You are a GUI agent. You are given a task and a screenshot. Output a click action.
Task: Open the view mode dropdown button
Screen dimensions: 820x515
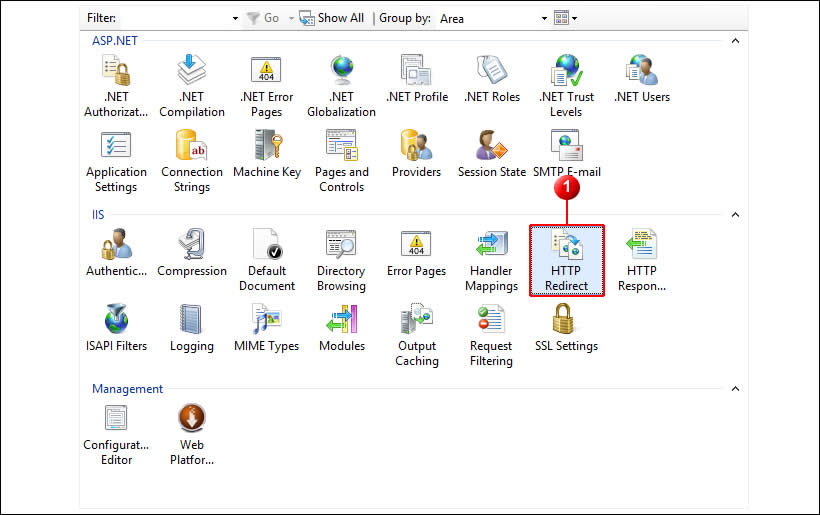(x=566, y=18)
